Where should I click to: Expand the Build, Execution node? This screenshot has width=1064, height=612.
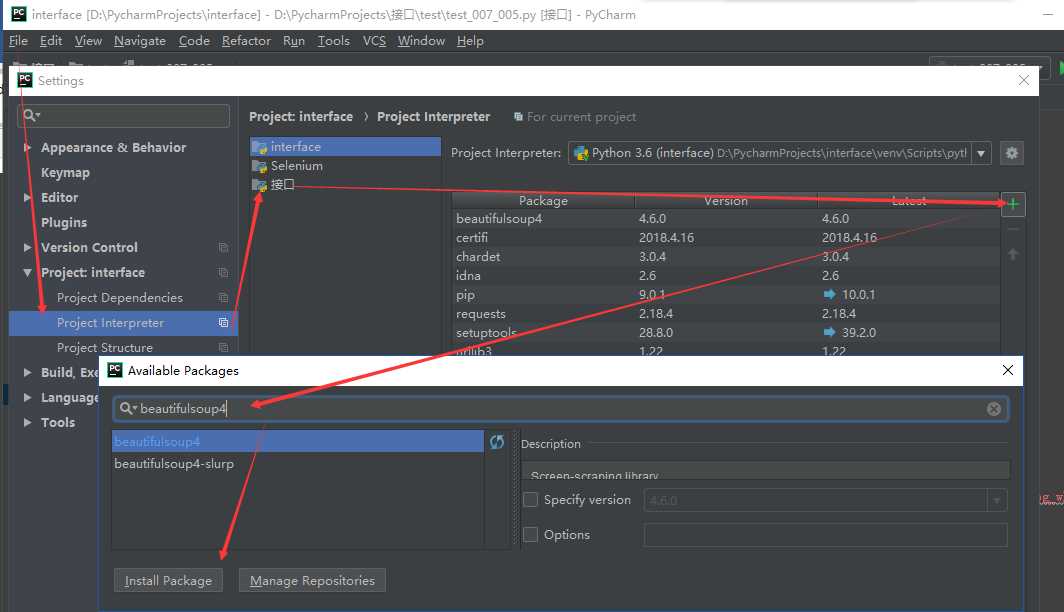27,372
